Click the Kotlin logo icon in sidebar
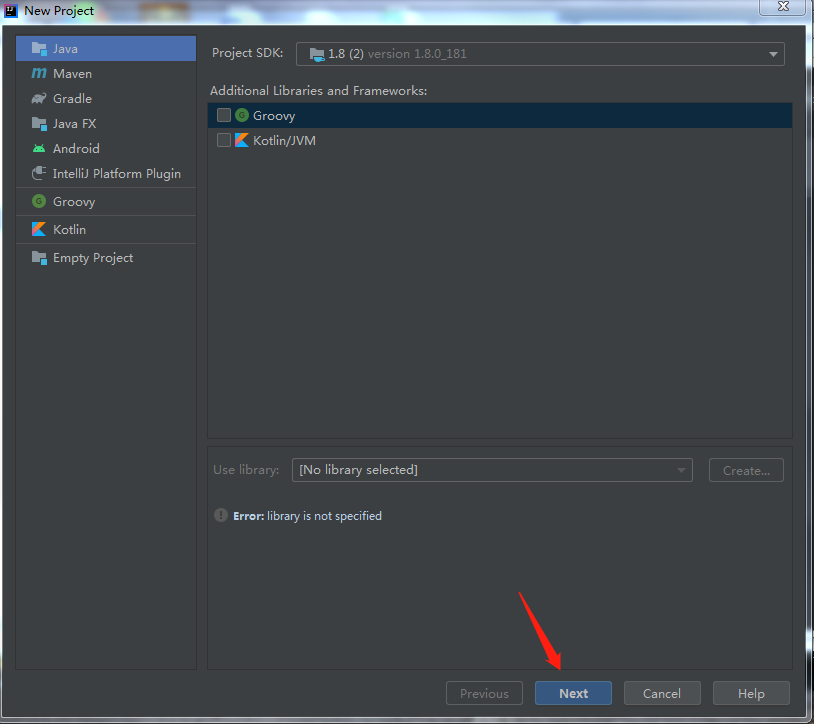This screenshot has width=814, height=724. (39, 229)
